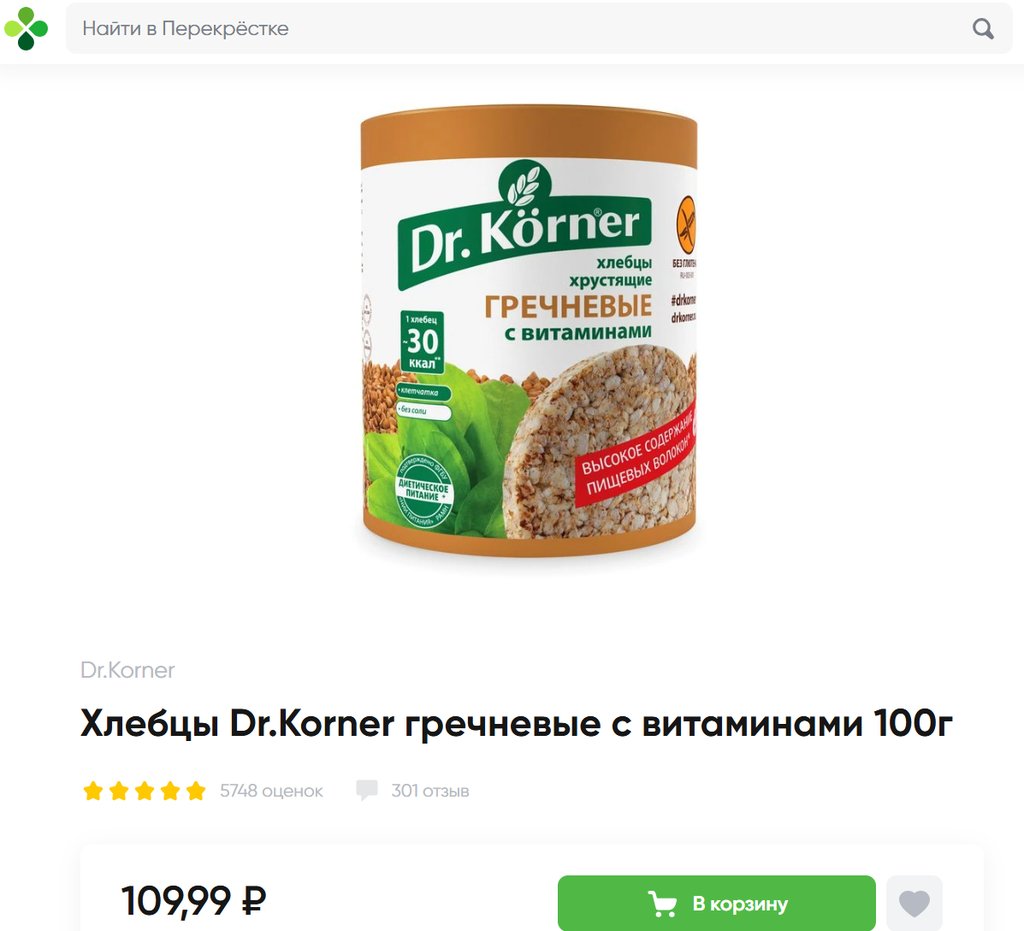Click the '30 ккал' badge on package
1024x931 pixels.
click(x=422, y=341)
